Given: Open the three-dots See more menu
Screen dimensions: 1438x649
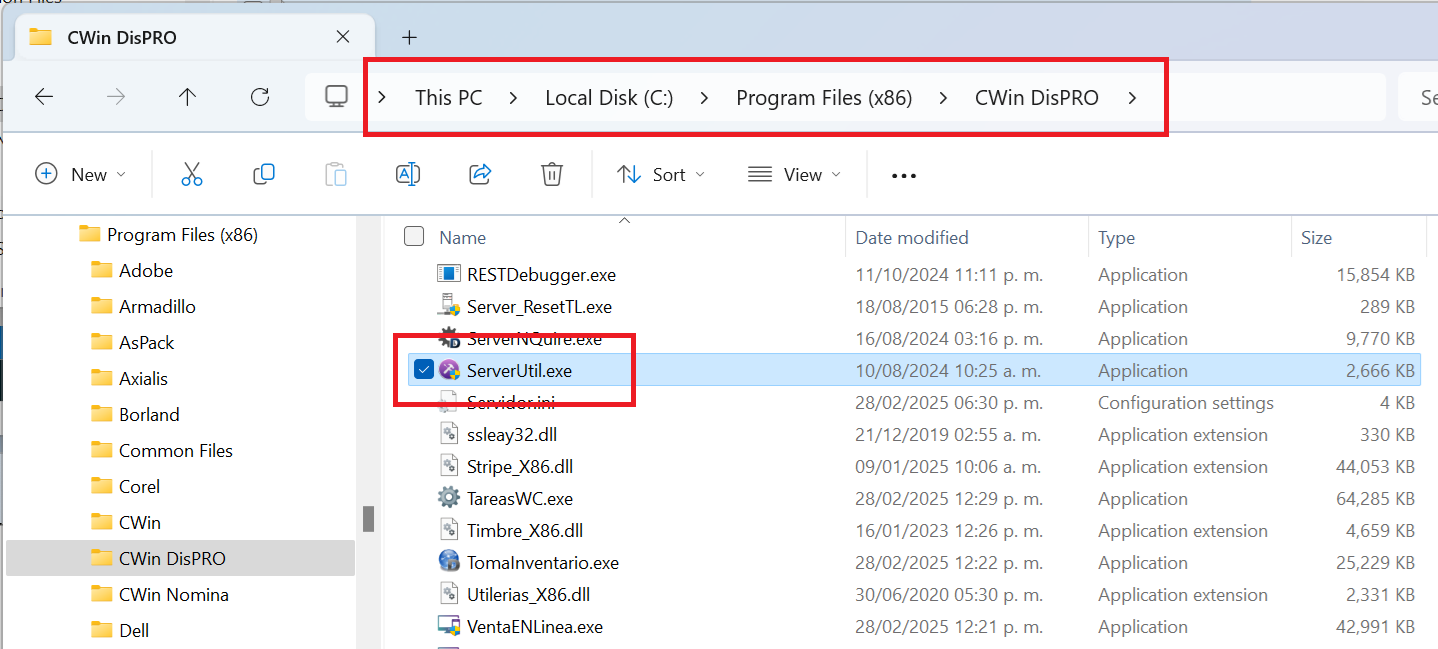Looking at the screenshot, I should point(903,175).
